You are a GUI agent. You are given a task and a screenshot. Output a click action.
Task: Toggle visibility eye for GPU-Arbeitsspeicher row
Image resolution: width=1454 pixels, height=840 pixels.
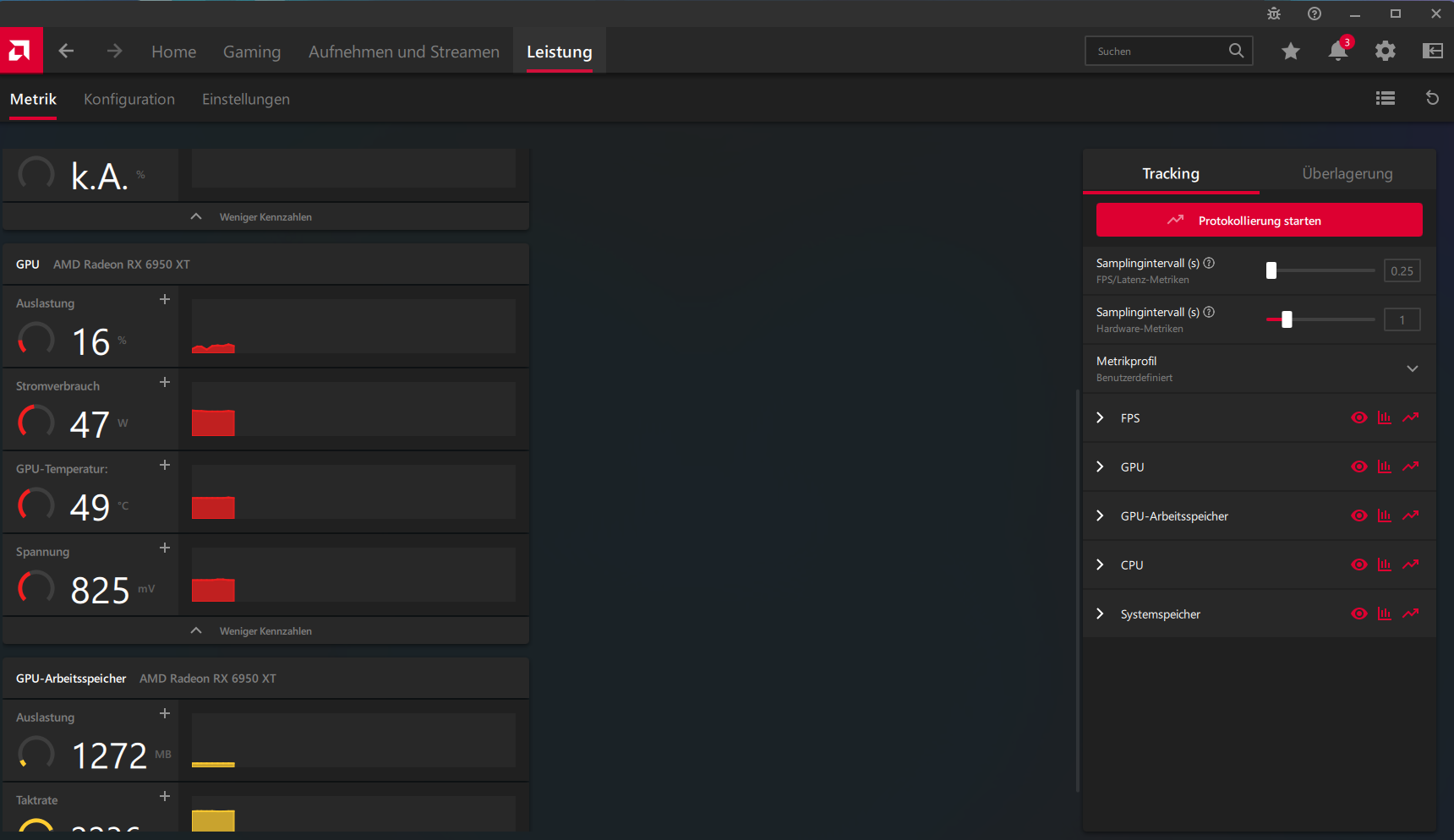point(1359,515)
